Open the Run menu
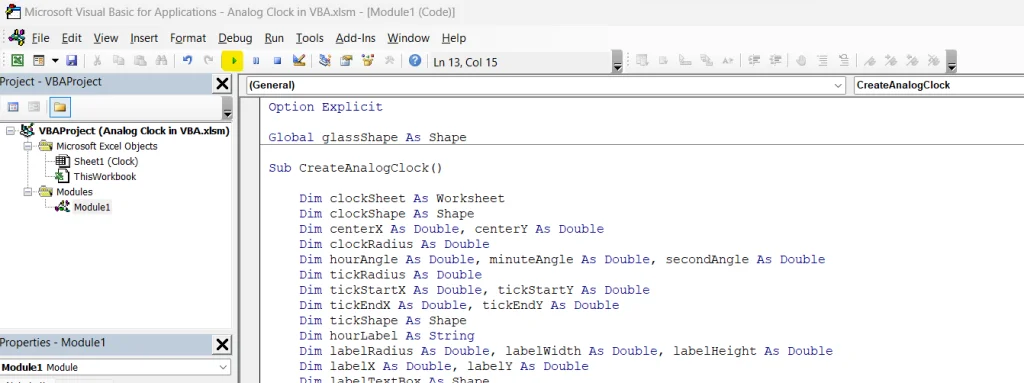 274,38
